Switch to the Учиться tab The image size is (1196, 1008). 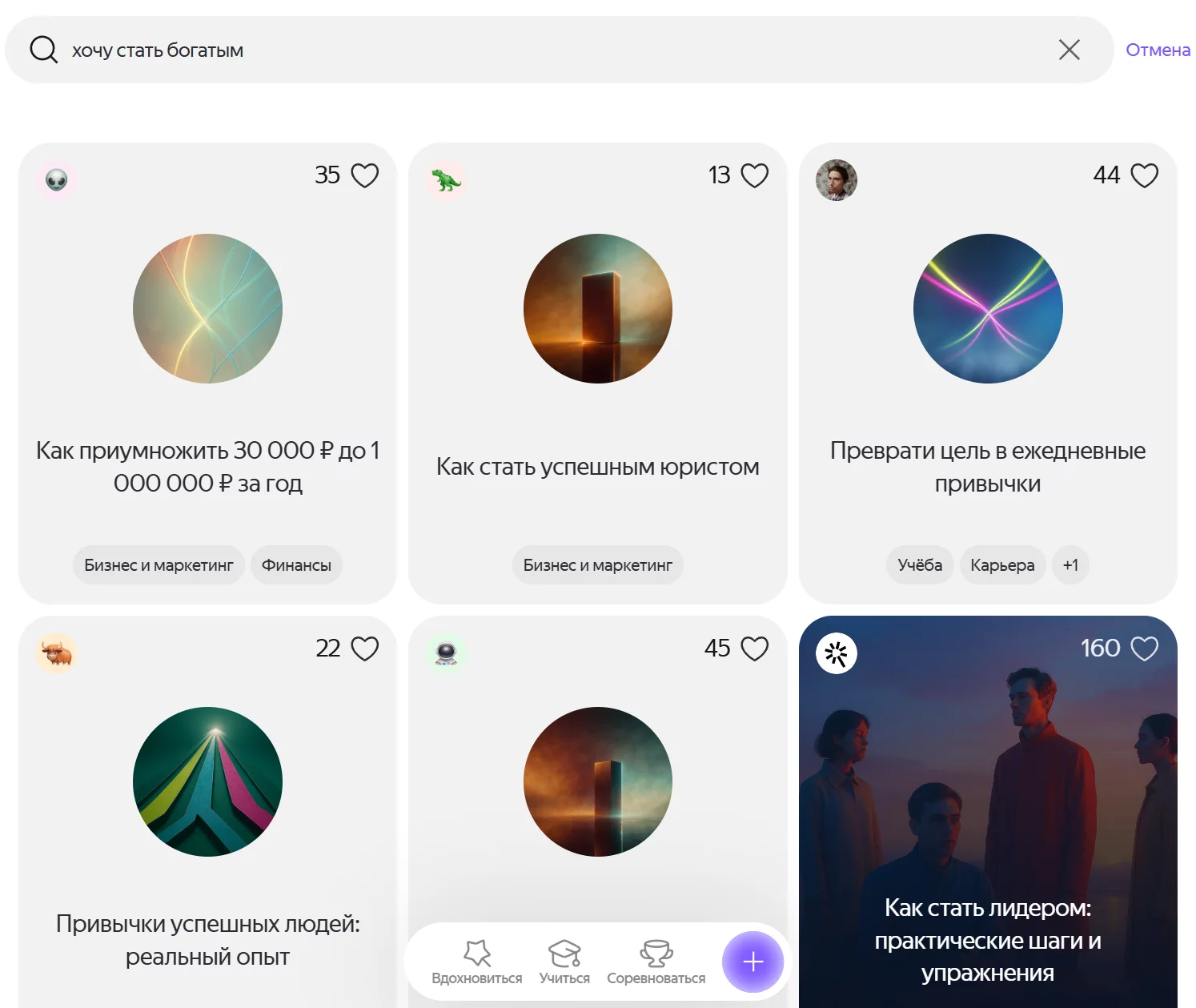[564, 962]
